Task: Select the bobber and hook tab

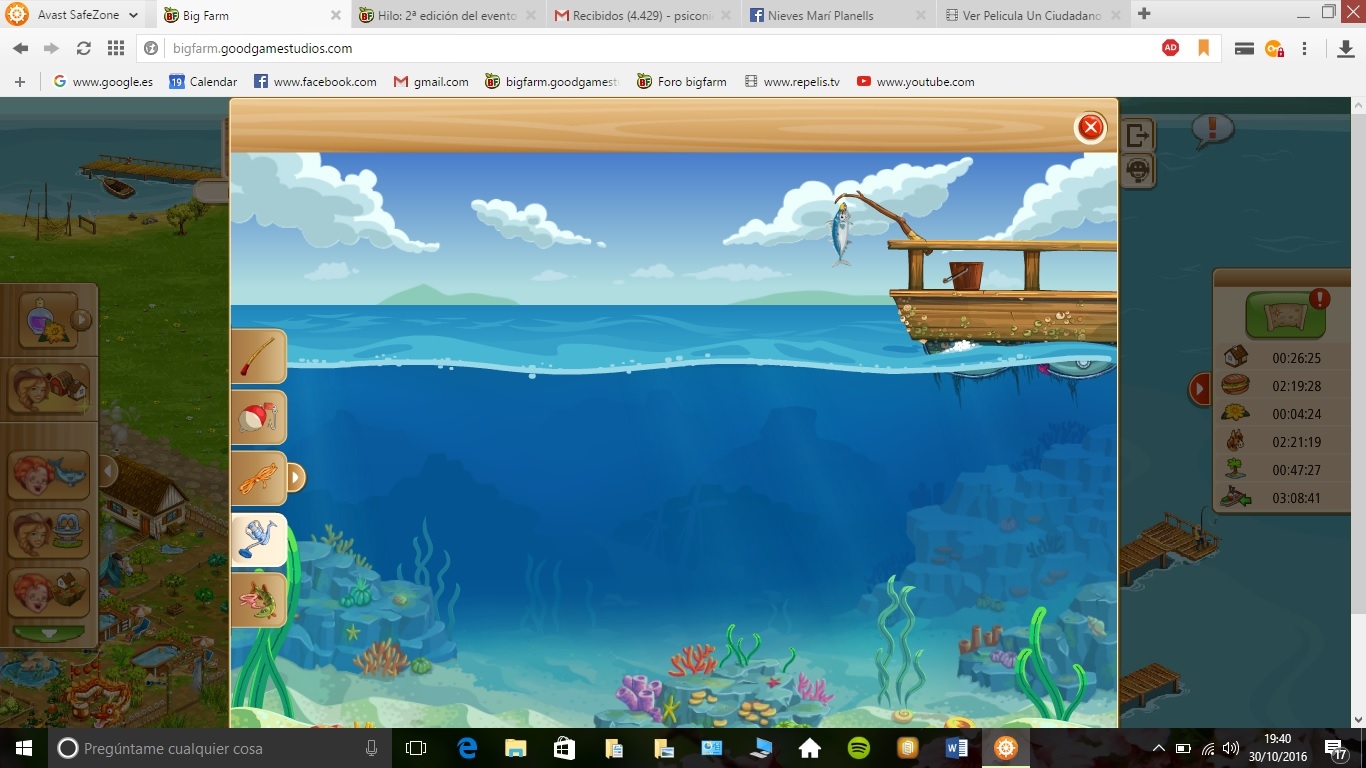Action: pyautogui.click(x=259, y=417)
